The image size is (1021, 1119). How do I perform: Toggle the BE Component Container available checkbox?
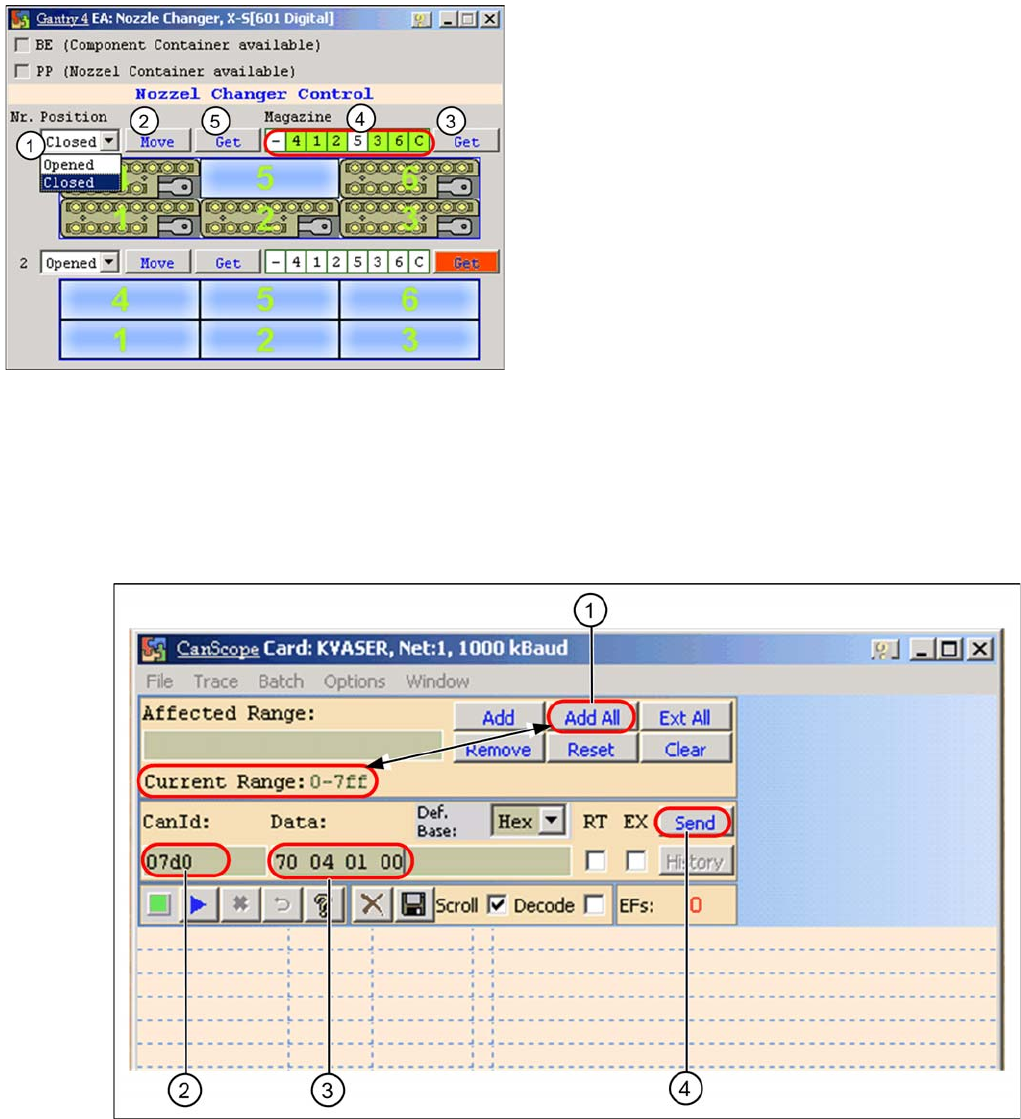tap(22, 45)
